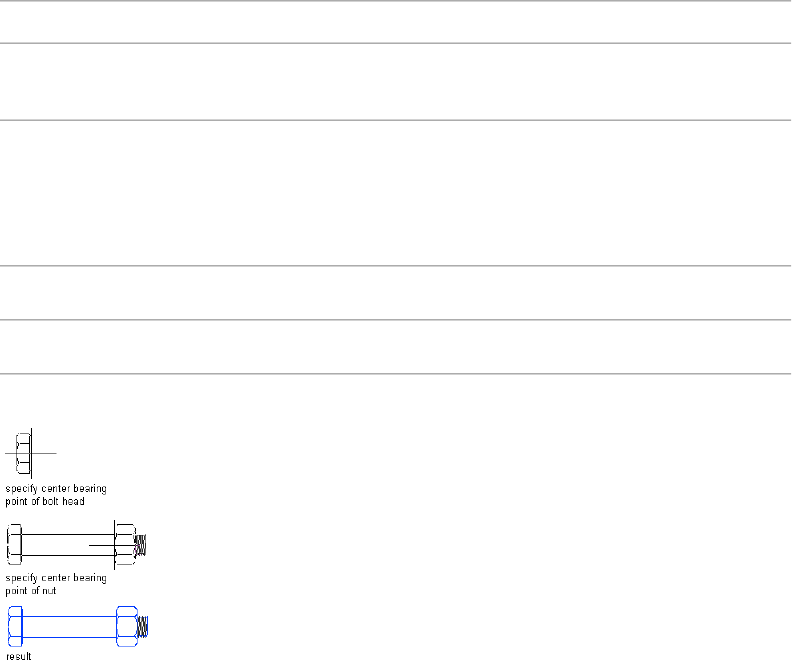Select the 'specify center bearing point of nut' caption

[56, 583]
